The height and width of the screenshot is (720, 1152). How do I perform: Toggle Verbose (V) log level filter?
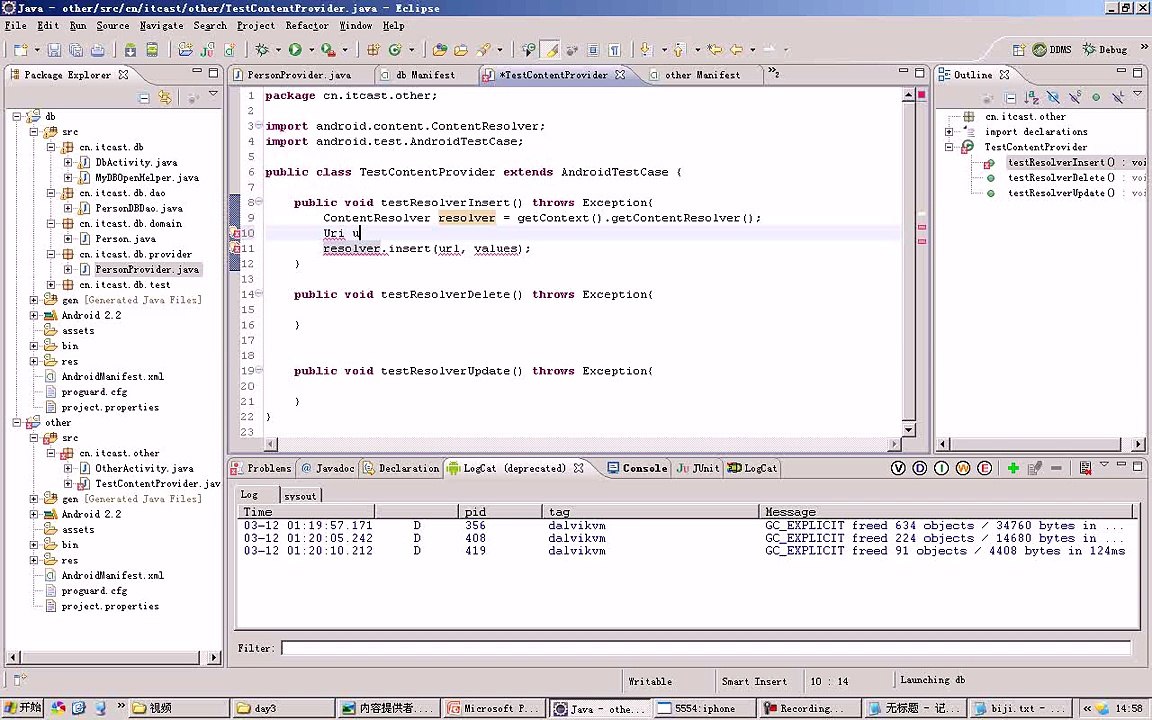pyautogui.click(x=898, y=468)
